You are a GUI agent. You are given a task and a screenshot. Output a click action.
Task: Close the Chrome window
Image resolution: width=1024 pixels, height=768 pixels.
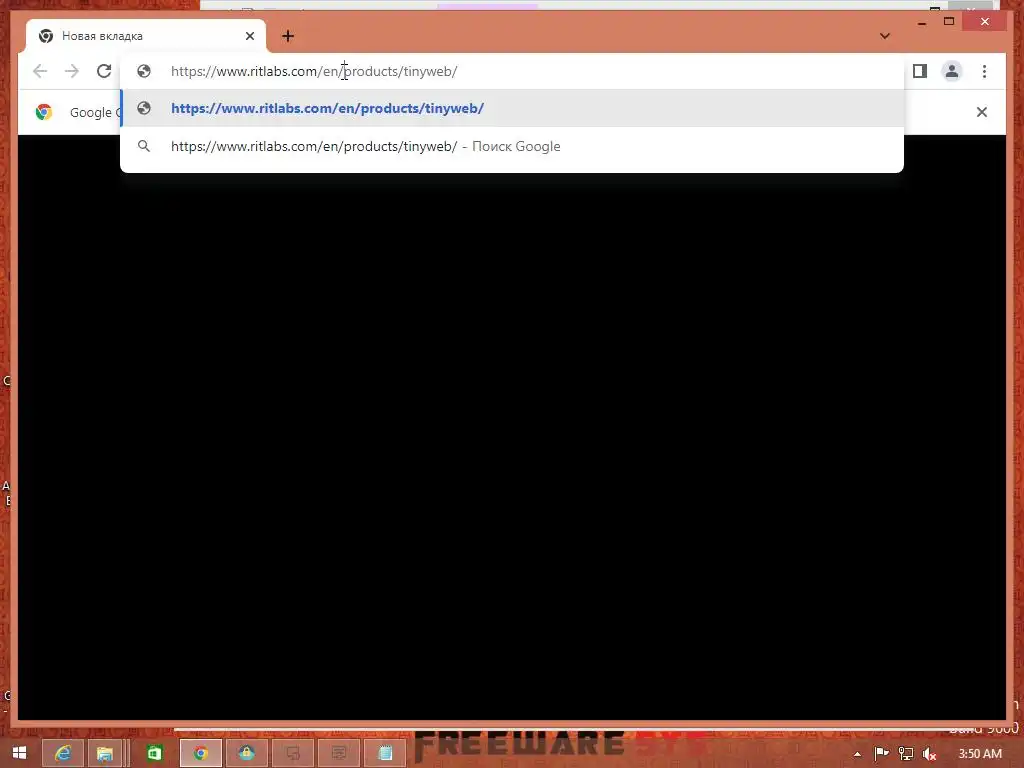pyautogui.click(x=985, y=22)
